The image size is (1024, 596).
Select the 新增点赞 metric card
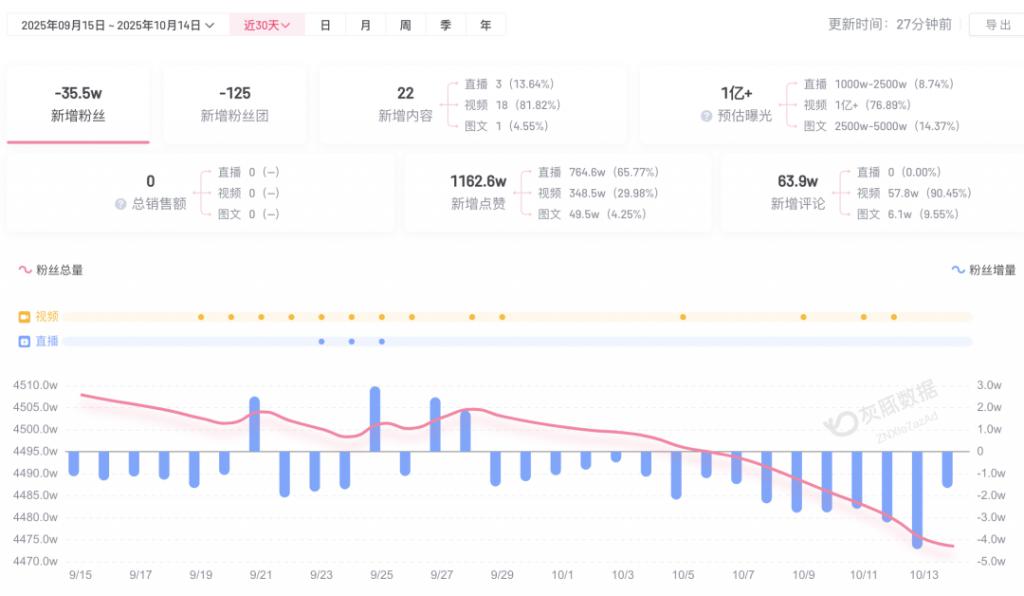478,192
